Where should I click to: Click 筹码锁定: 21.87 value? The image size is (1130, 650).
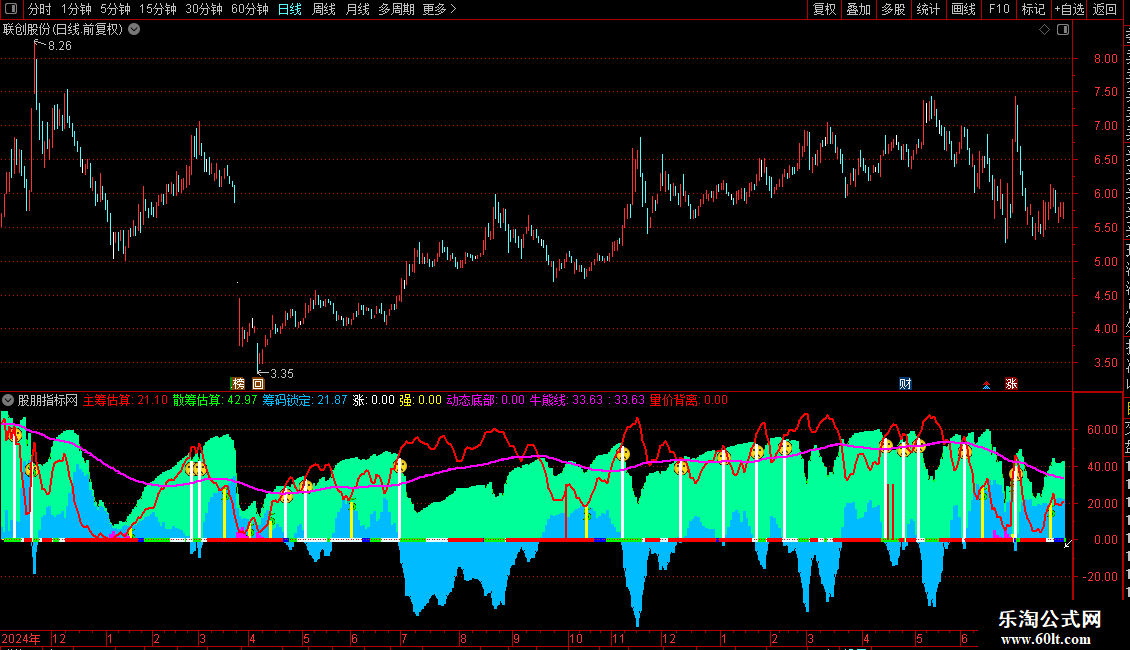(305, 400)
